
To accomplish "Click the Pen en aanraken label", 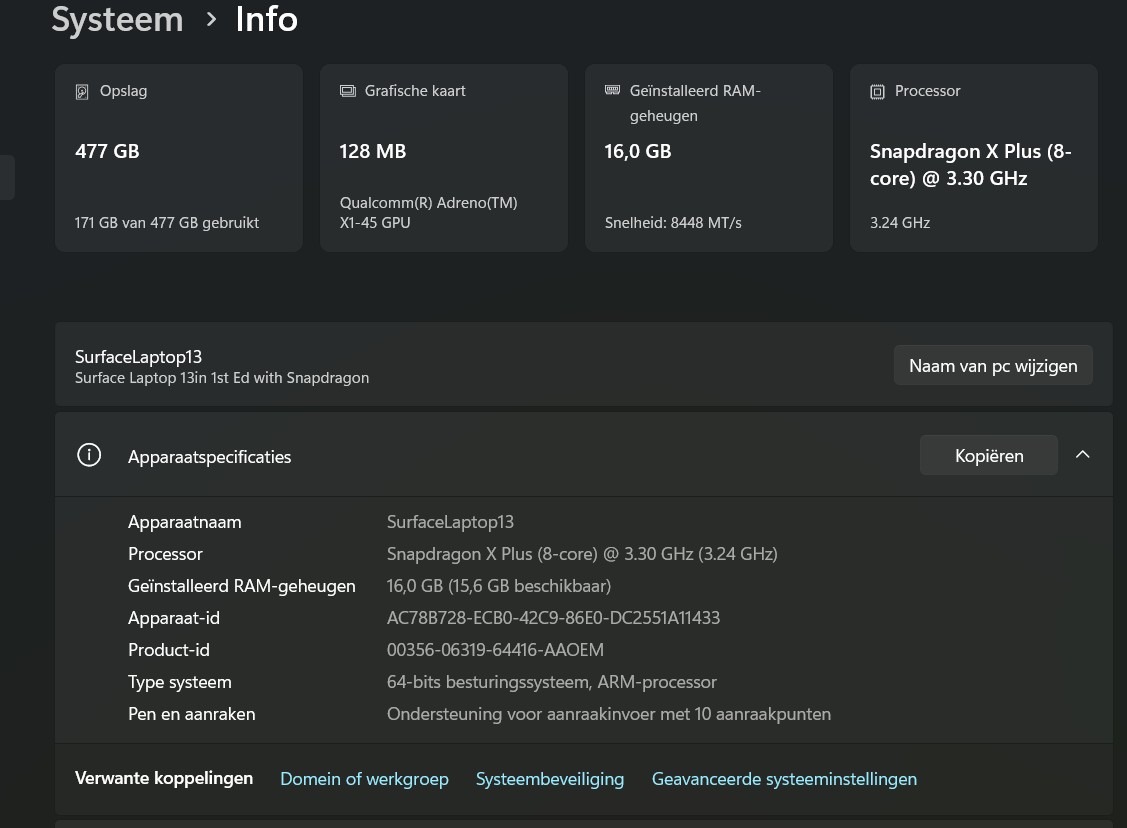I will click(x=192, y=714).
